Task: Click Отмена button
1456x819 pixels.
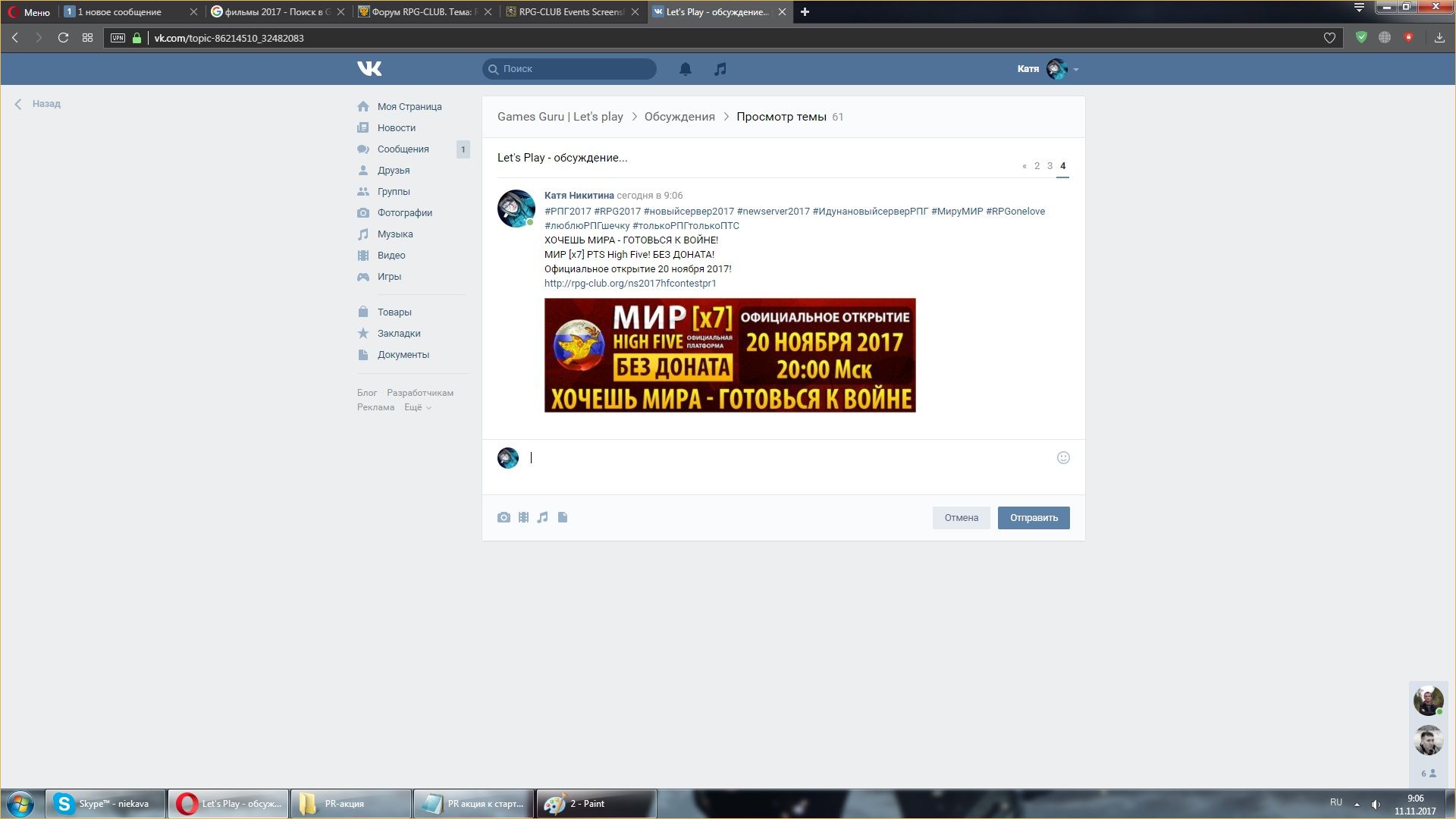Action: click(x=961, y=517)
